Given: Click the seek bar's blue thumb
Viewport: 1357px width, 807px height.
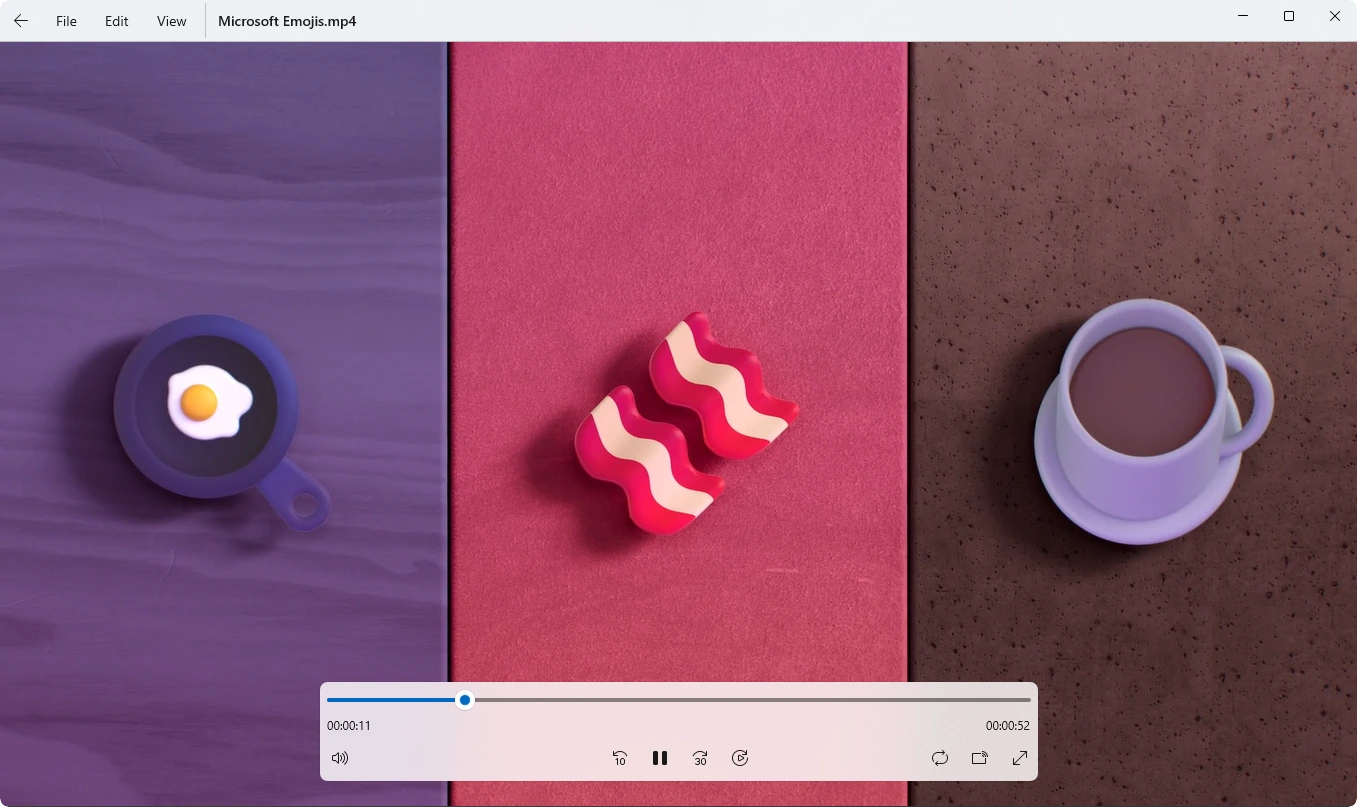Looking at the screenshot, I should [465, 700].
